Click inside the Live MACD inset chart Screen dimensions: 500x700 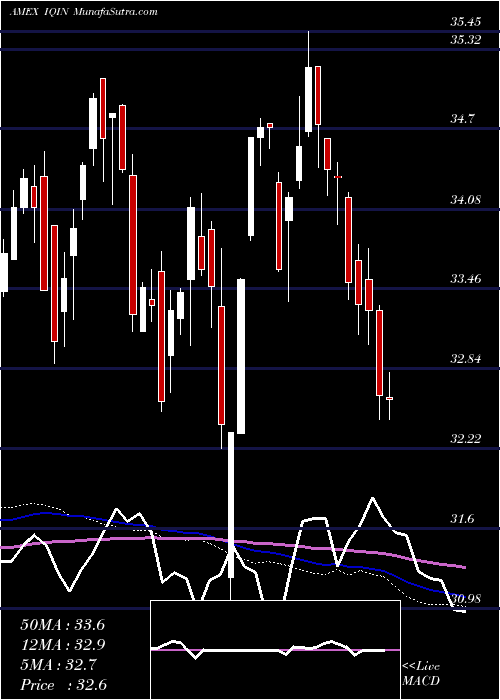point(275,650)
